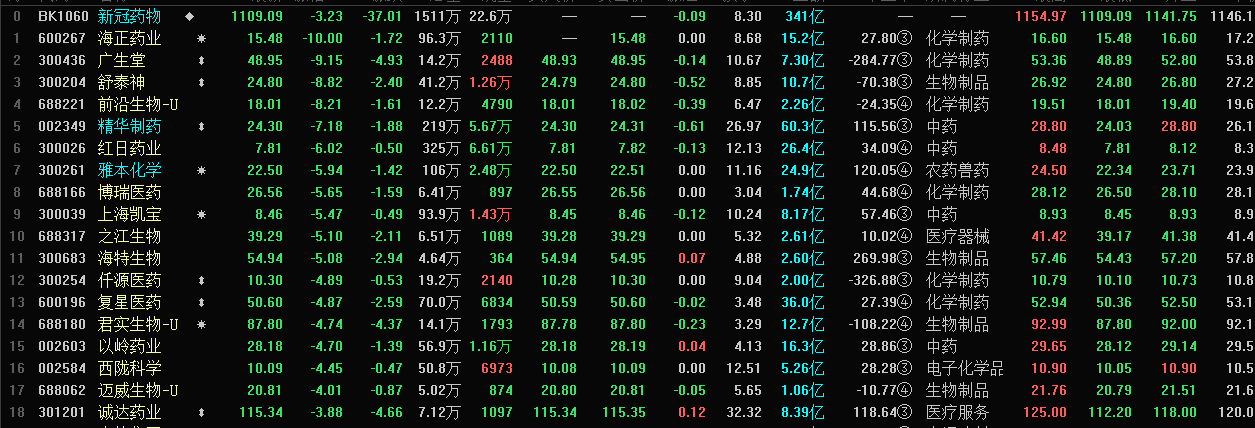This screenshot has height=428, width=1255.
Task: Click stock code 301201
Action: tap(62, 412)
